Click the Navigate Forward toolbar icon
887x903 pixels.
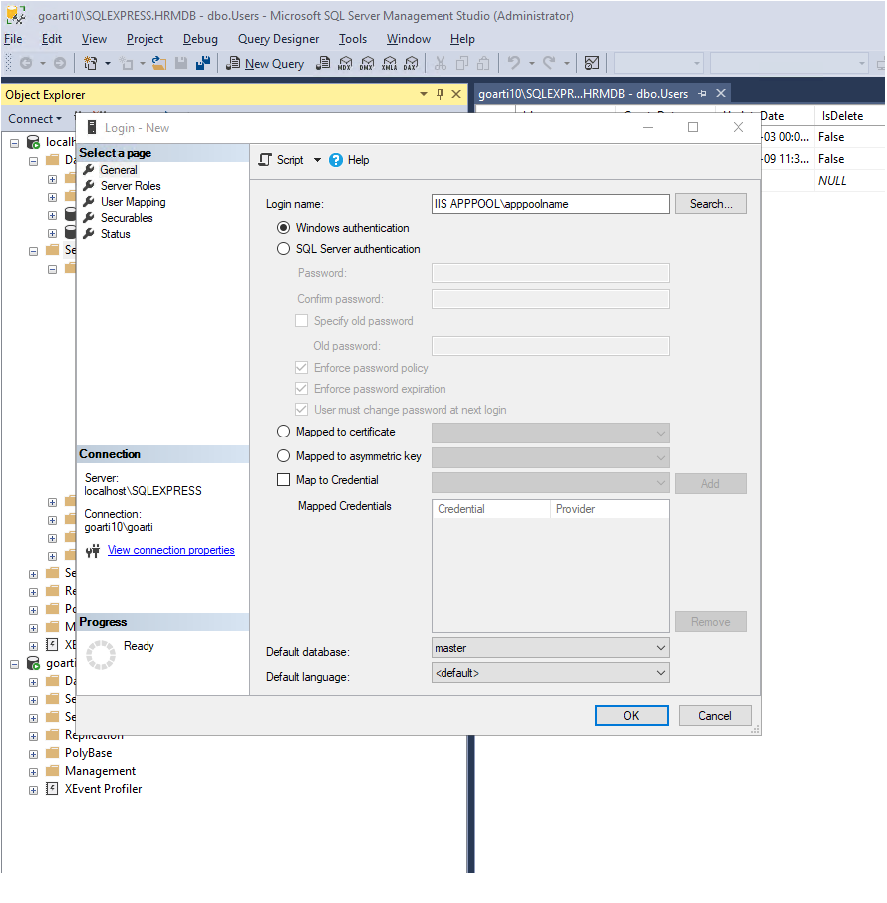click(x=59, y=63)
